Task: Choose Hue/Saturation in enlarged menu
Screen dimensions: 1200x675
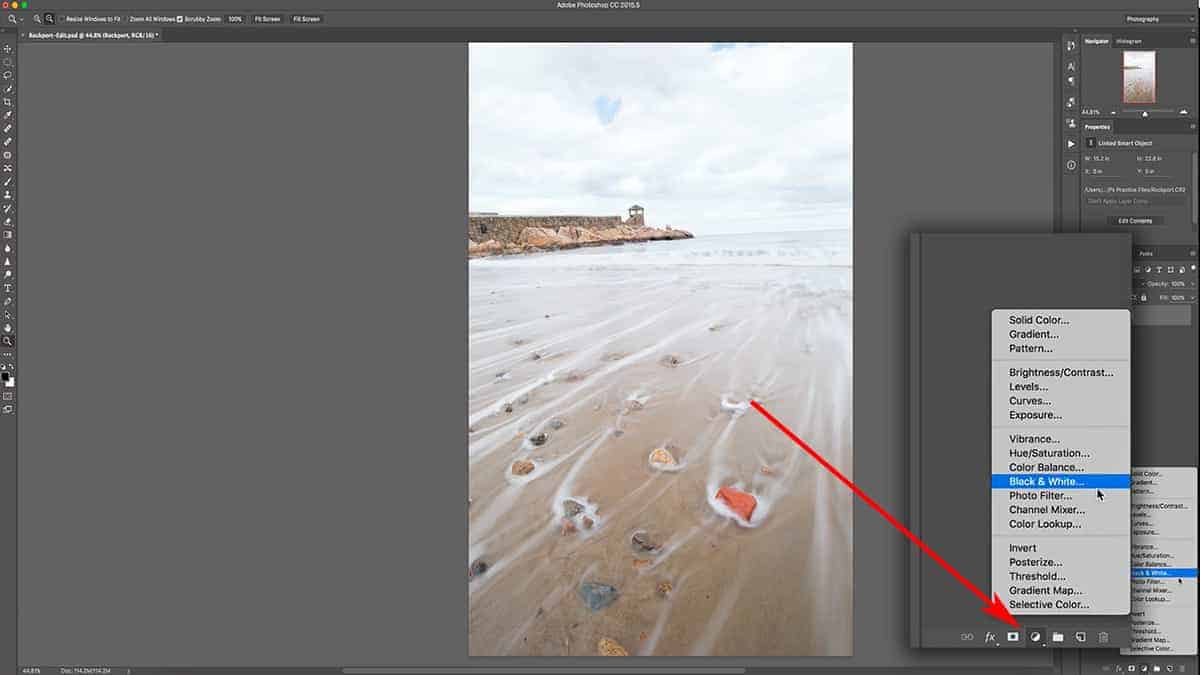Action: [1060, 453]
